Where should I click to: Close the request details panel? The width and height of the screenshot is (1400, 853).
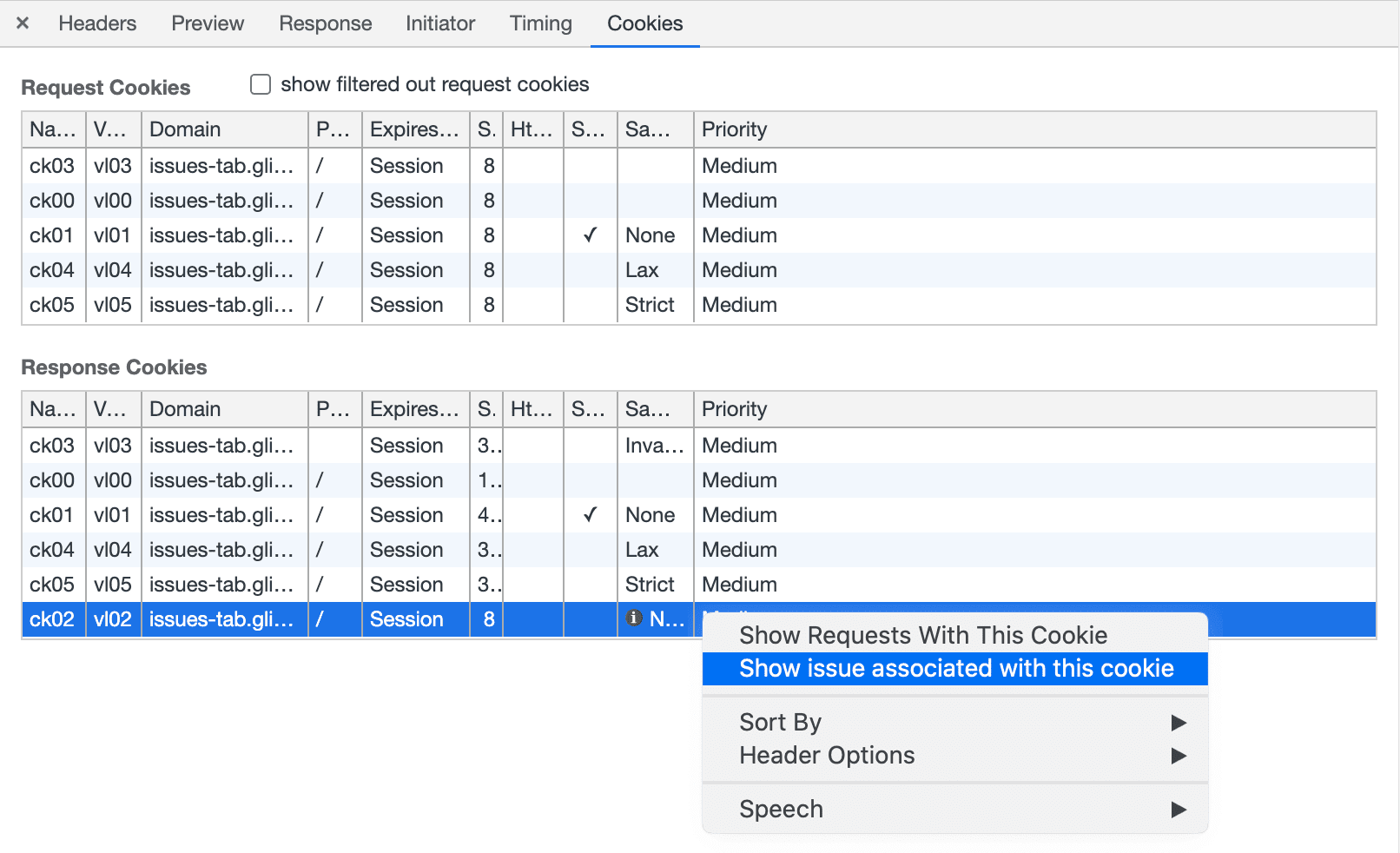click(22, 23)
